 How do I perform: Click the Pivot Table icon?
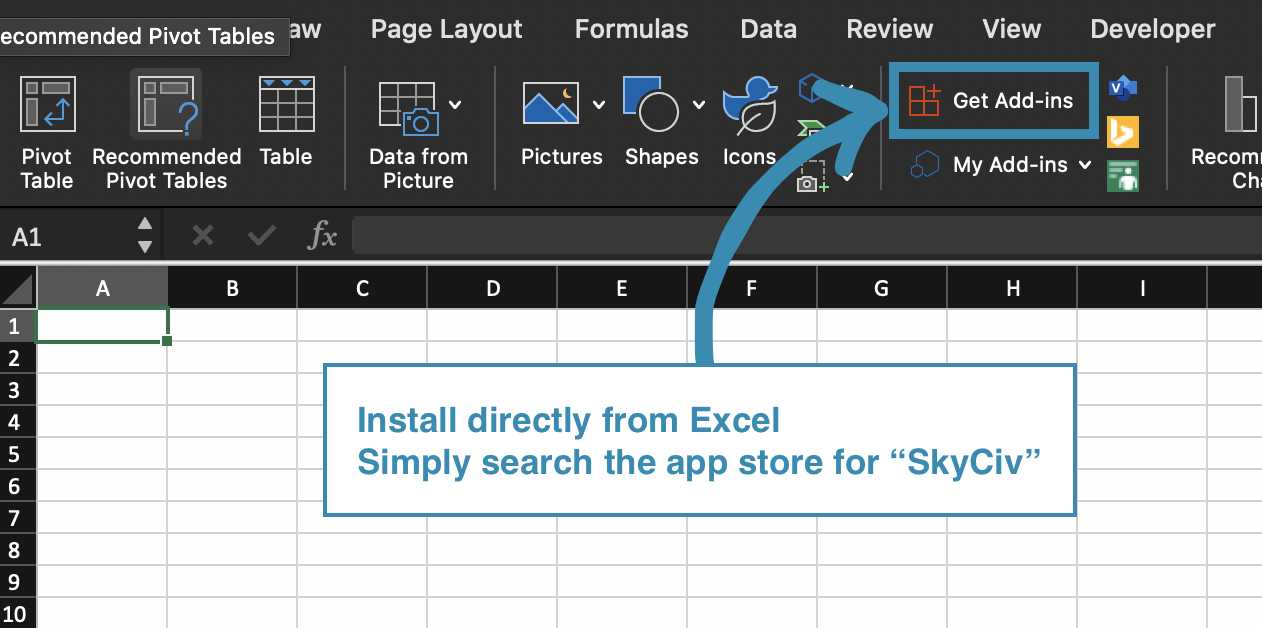[x=47, y=105]
